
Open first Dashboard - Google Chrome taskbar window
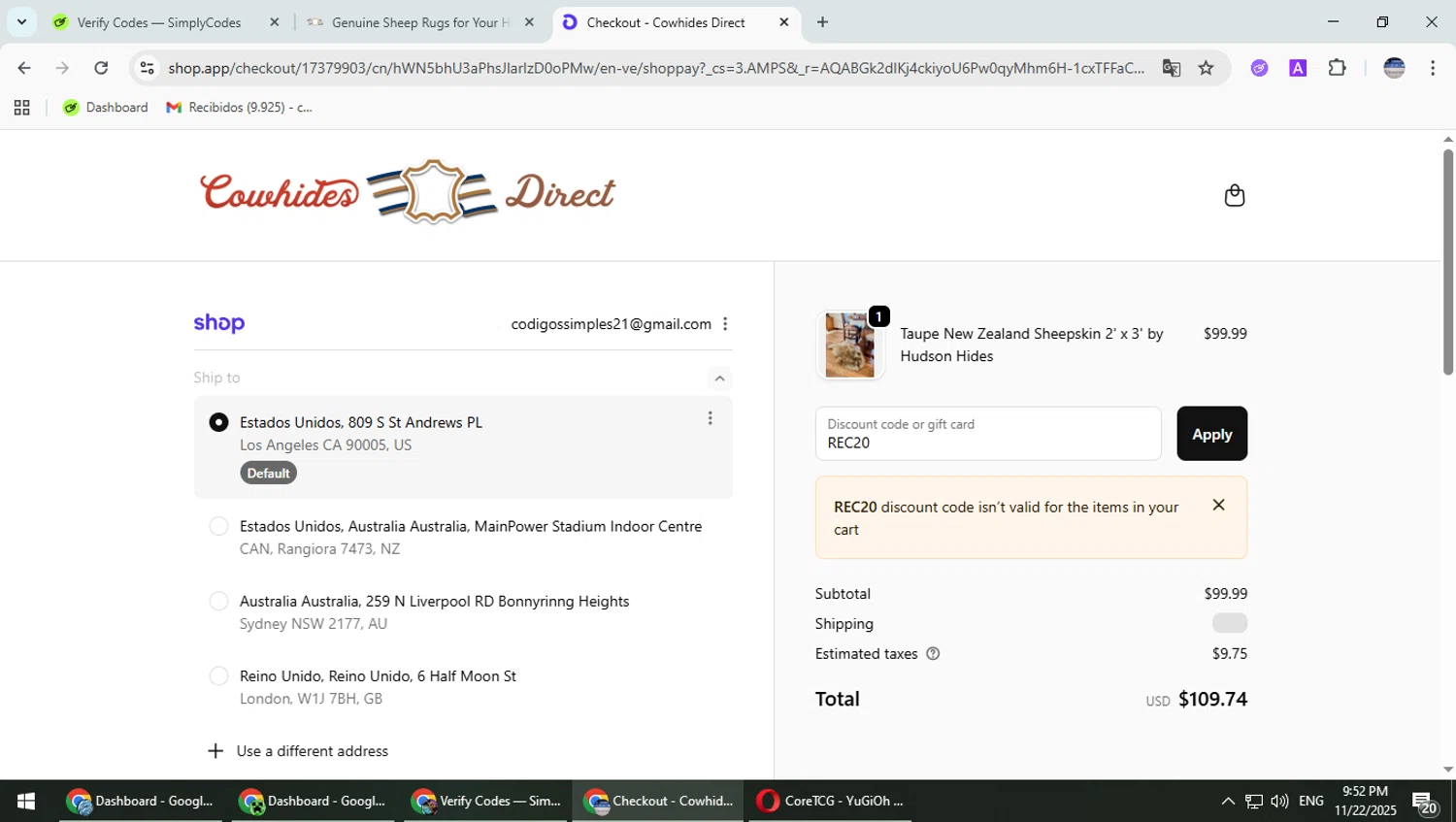coord(140,802)
